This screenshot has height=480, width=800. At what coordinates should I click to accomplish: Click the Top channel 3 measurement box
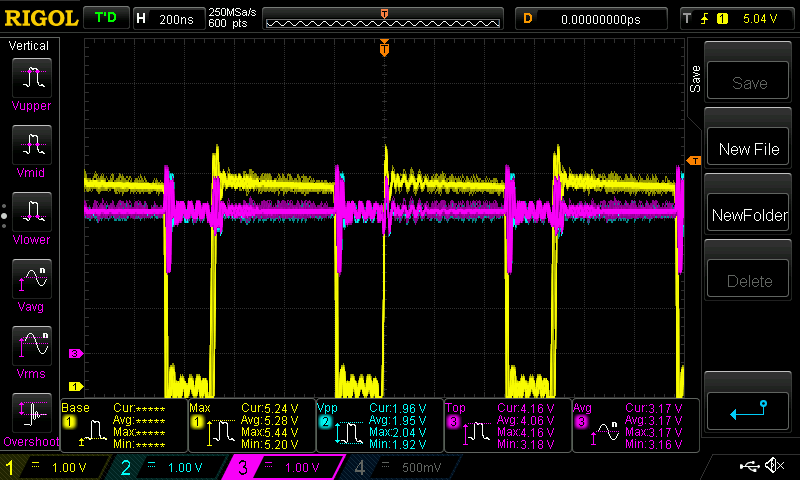click(508, 425)
